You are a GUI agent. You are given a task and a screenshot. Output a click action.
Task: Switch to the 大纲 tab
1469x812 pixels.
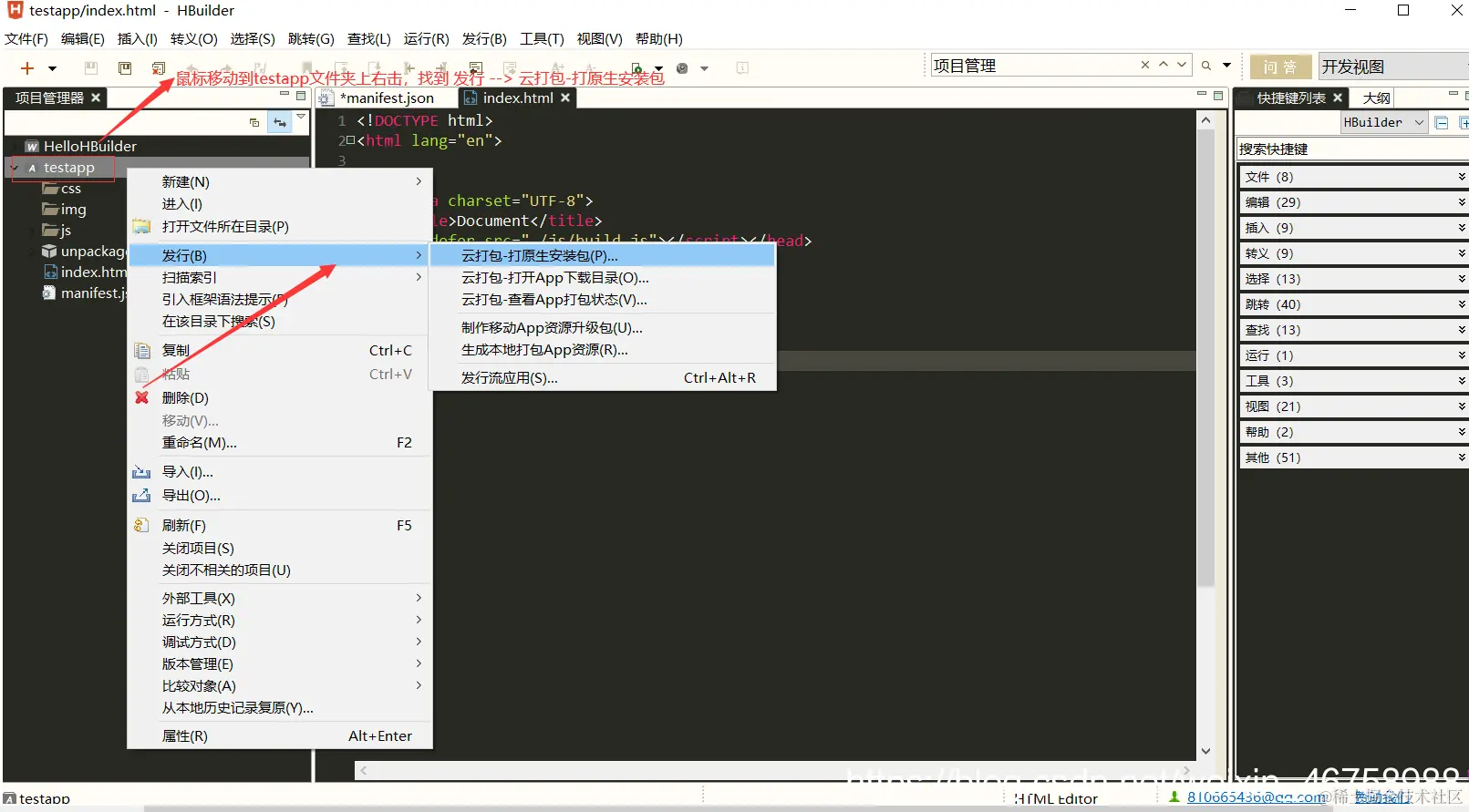[1376, 98]
